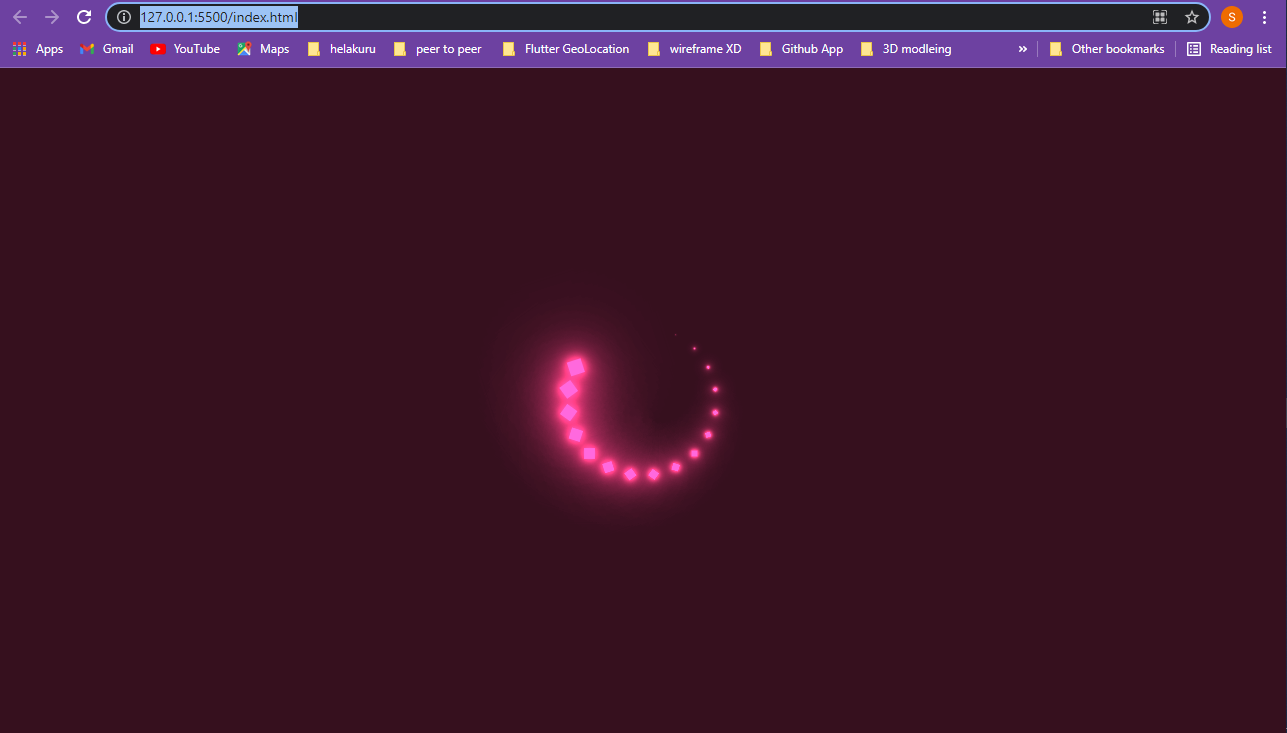Click the site information icon

click(x=124, y=17)
